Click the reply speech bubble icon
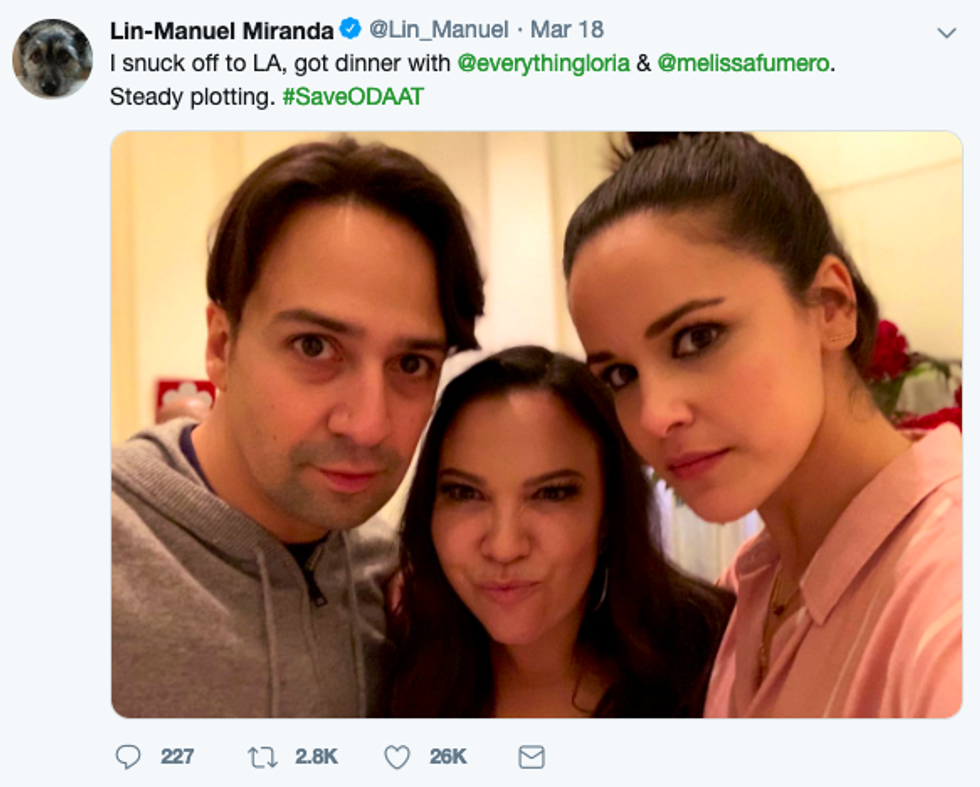Screen dimensions: 980x787 pyautogui.click(x=128, y=757)
